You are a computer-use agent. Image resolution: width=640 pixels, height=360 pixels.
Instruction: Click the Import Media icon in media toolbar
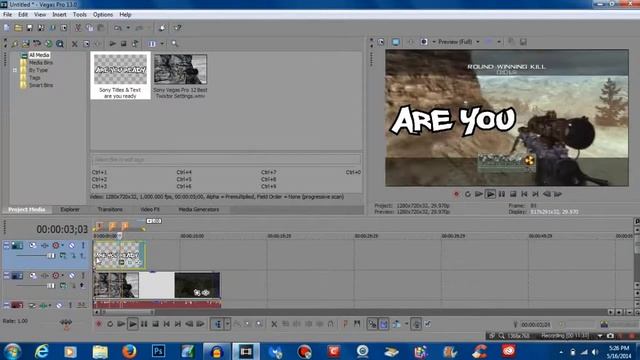tap(15, 44)
